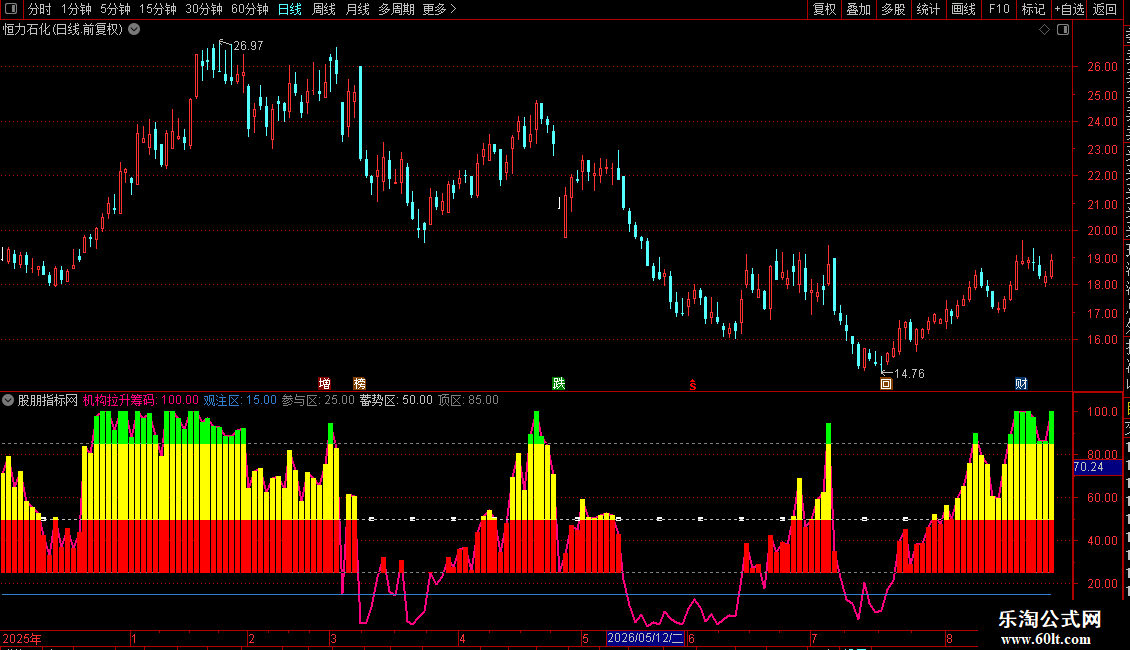Select the 15分钟 period
The image size is (1130, 650).
click(157, 9)
